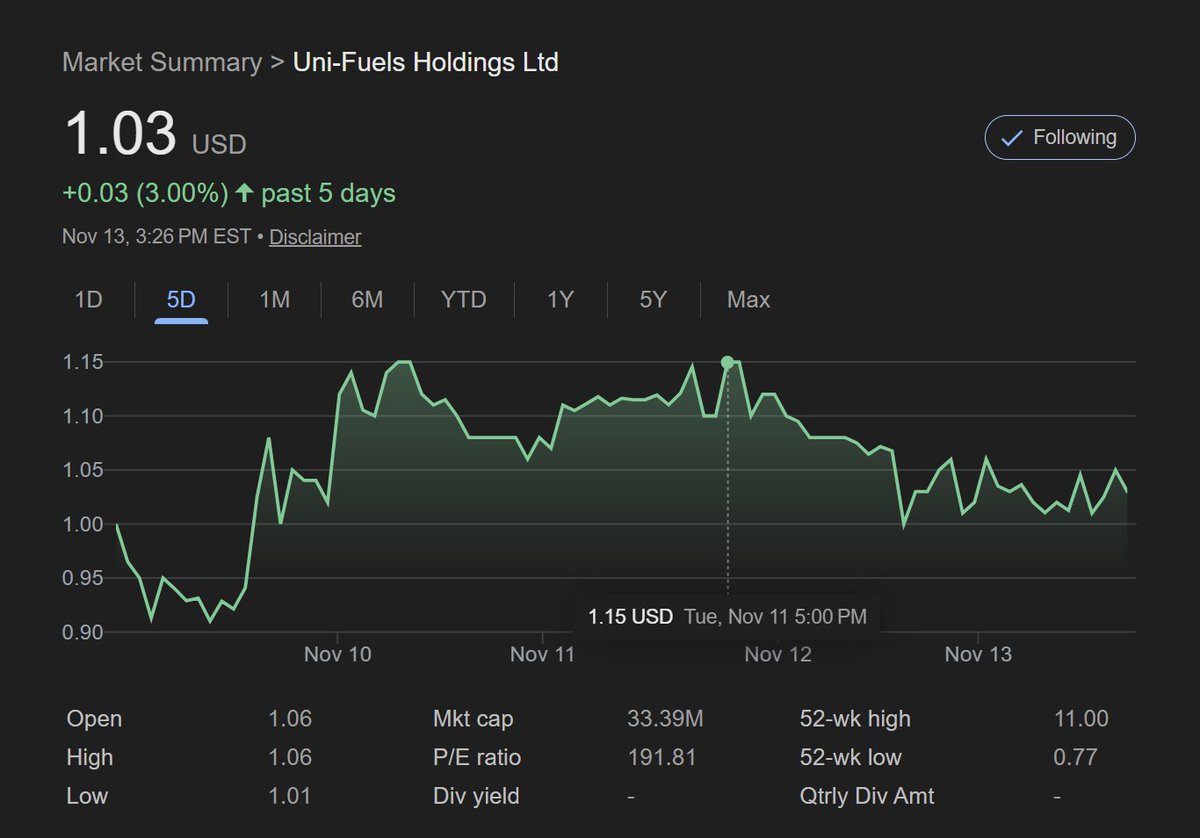Click the 52-wk low value 0.77

point(1075,757)
